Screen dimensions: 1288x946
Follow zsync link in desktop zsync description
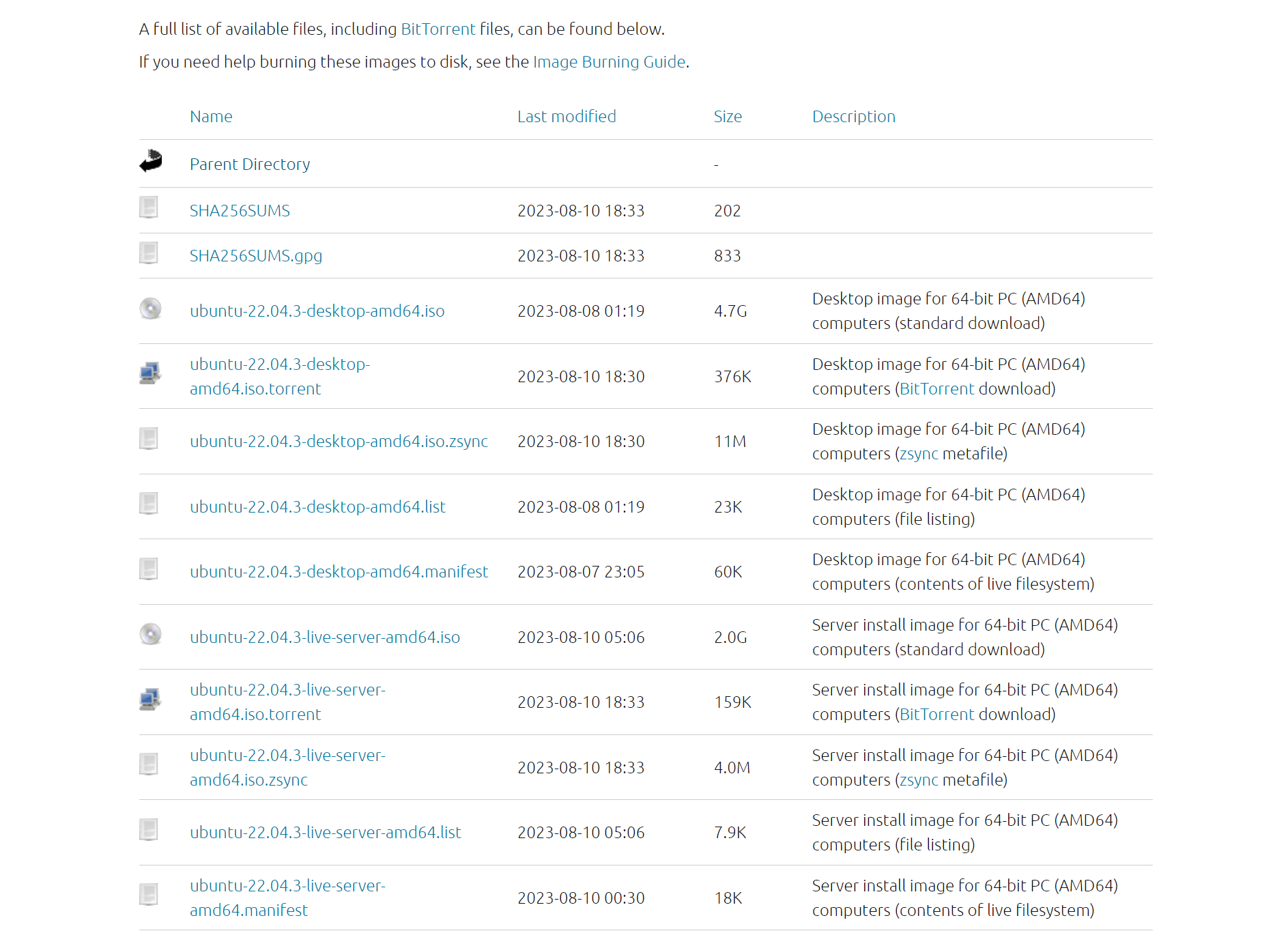[x=919, y=454]
